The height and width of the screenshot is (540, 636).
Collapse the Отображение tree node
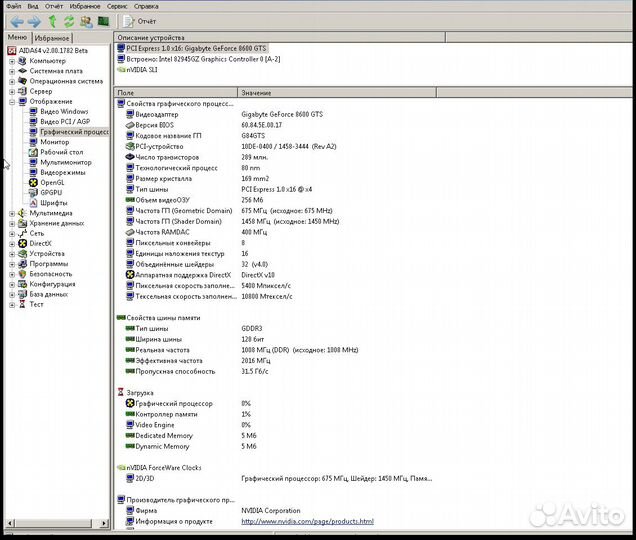(x=12, y=101)
